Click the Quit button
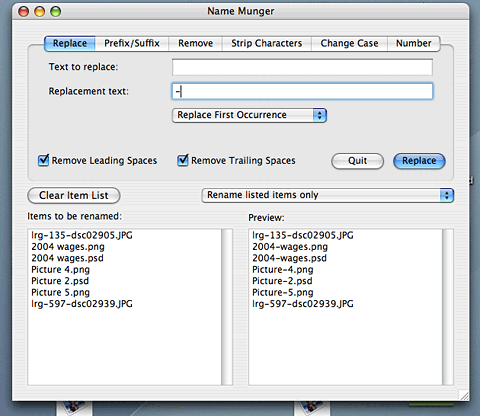Image resolution: width=480 pixels, height=416 pixels. (357, 161)
